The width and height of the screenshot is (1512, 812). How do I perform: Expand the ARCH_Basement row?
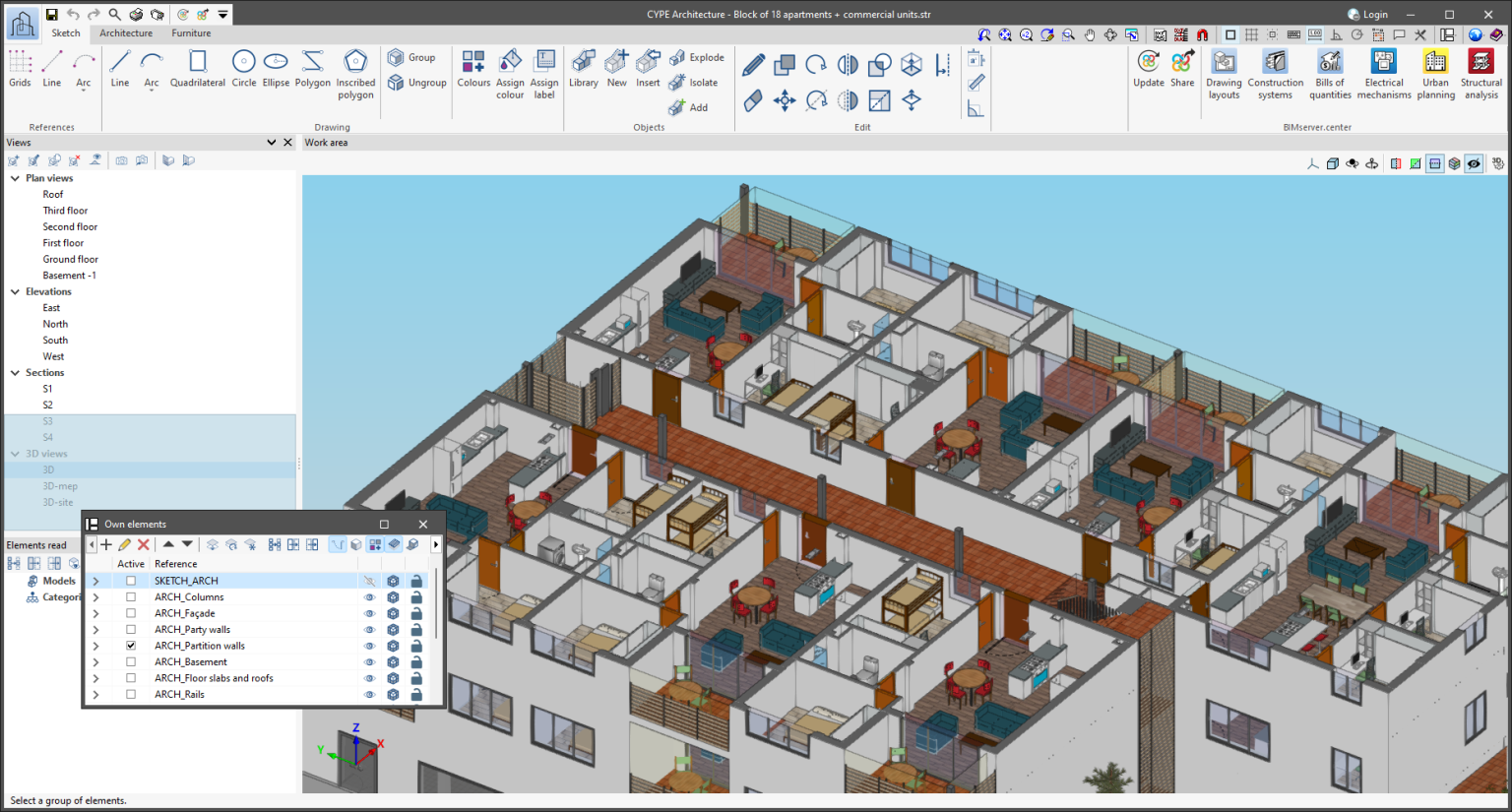click(x=95, y=662)
